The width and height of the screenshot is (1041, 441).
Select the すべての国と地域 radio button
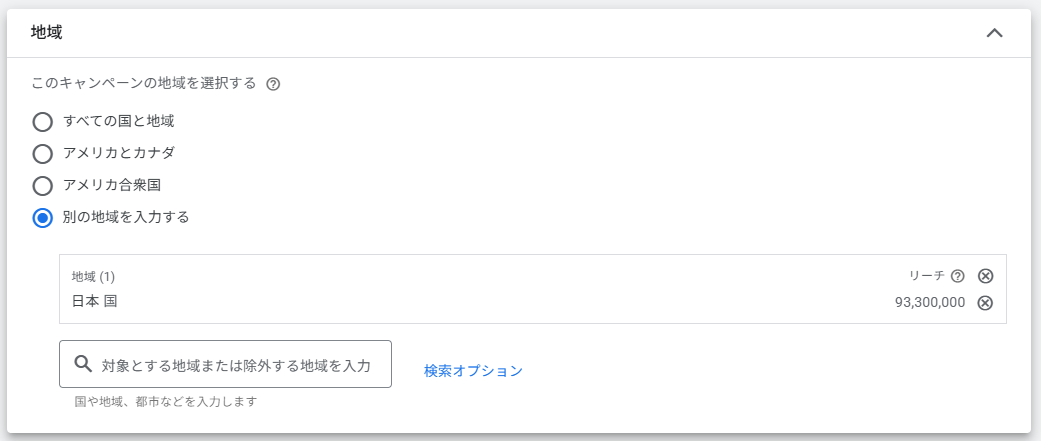(x=42, y=122)
